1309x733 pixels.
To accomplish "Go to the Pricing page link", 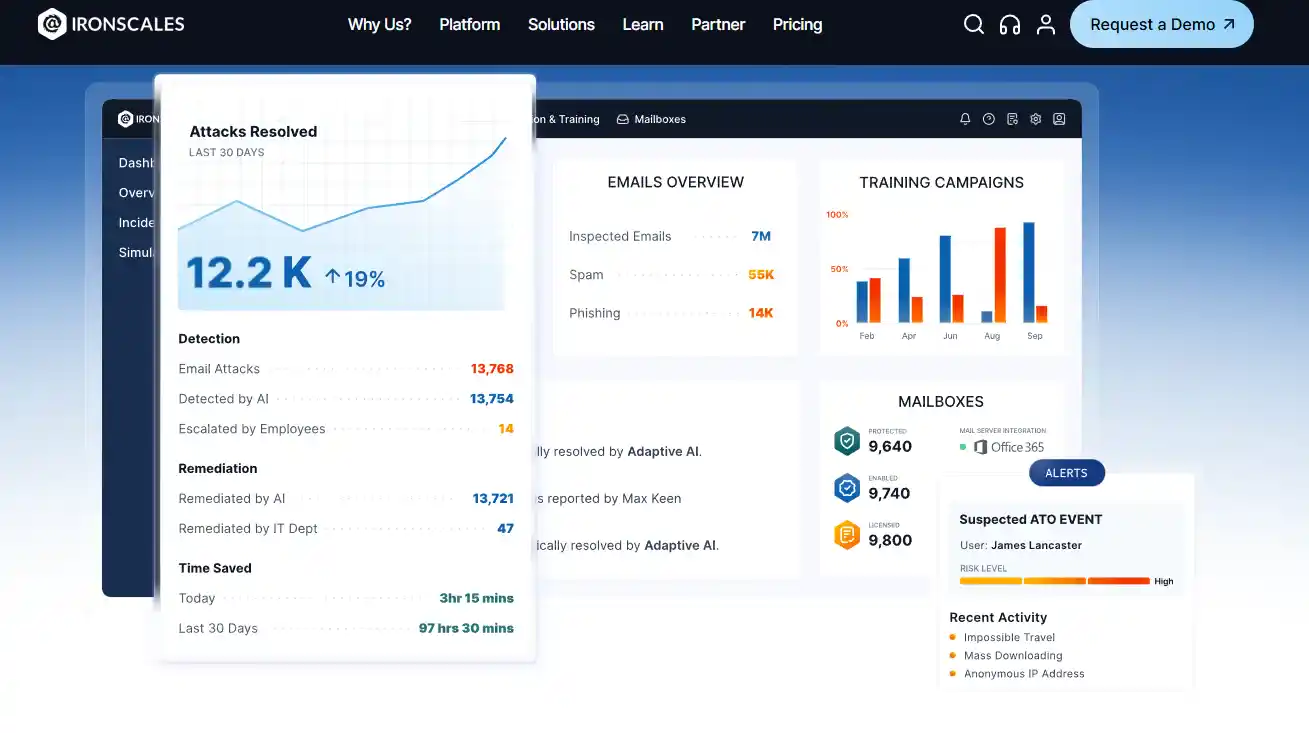I will [x=797, y=25].
